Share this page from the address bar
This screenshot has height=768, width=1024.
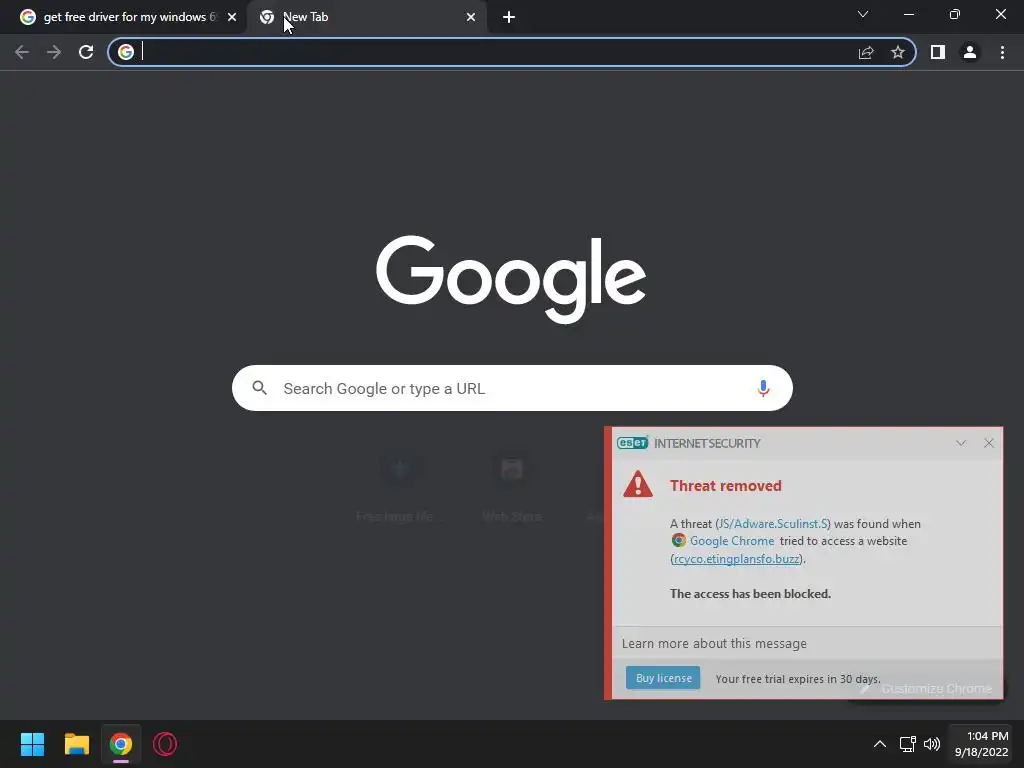866,52
